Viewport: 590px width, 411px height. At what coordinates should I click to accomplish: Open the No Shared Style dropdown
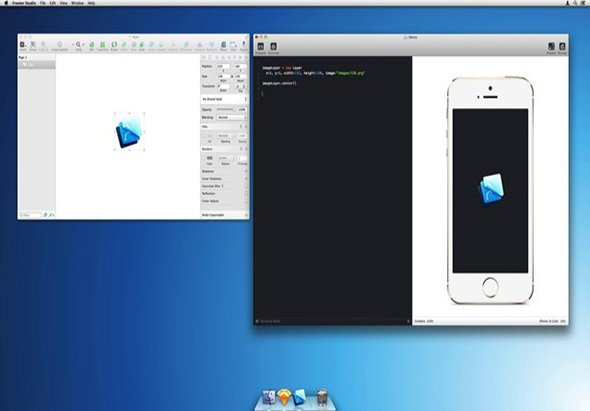[x=224, y=99]
